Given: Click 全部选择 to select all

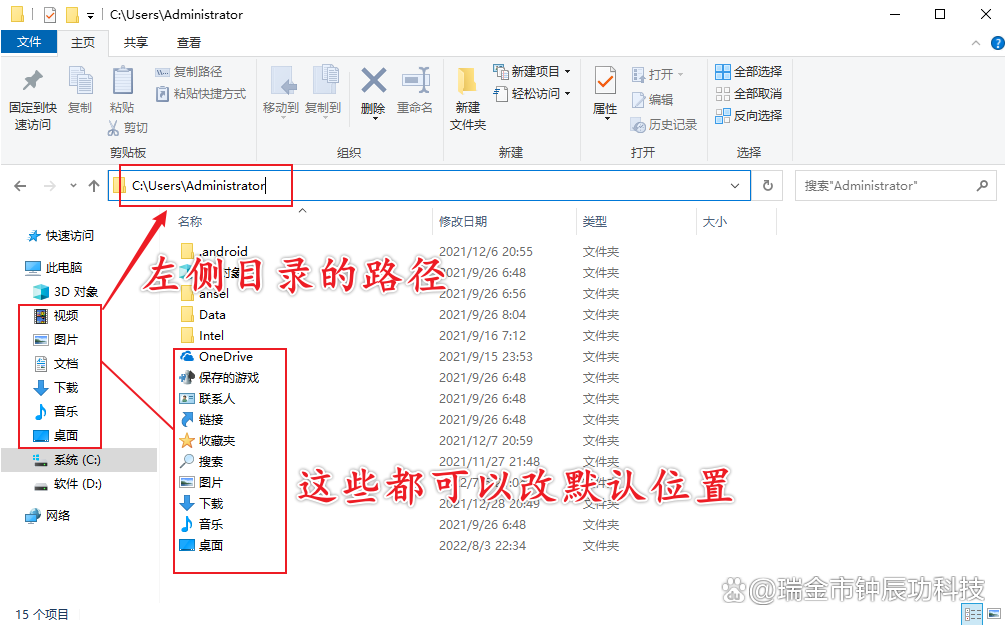Looking at the screenshot, I should click(749, 72).
